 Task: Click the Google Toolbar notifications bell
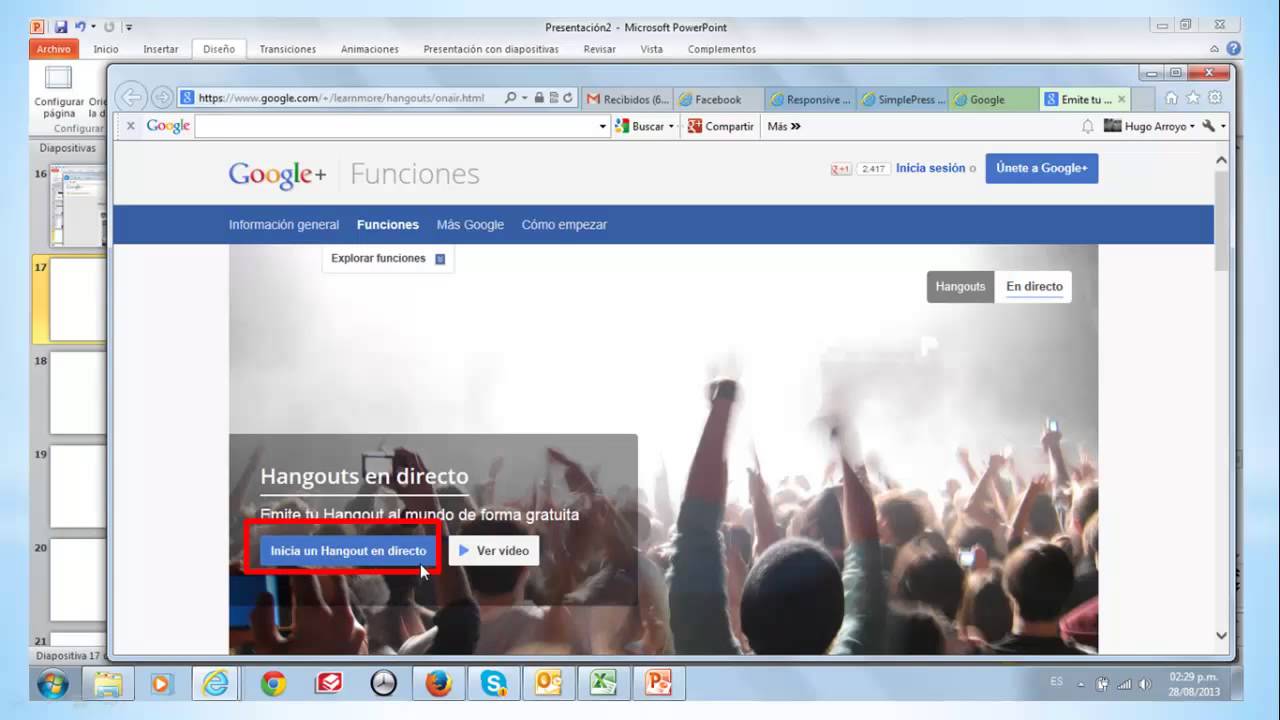click(x=1087, y=126)
